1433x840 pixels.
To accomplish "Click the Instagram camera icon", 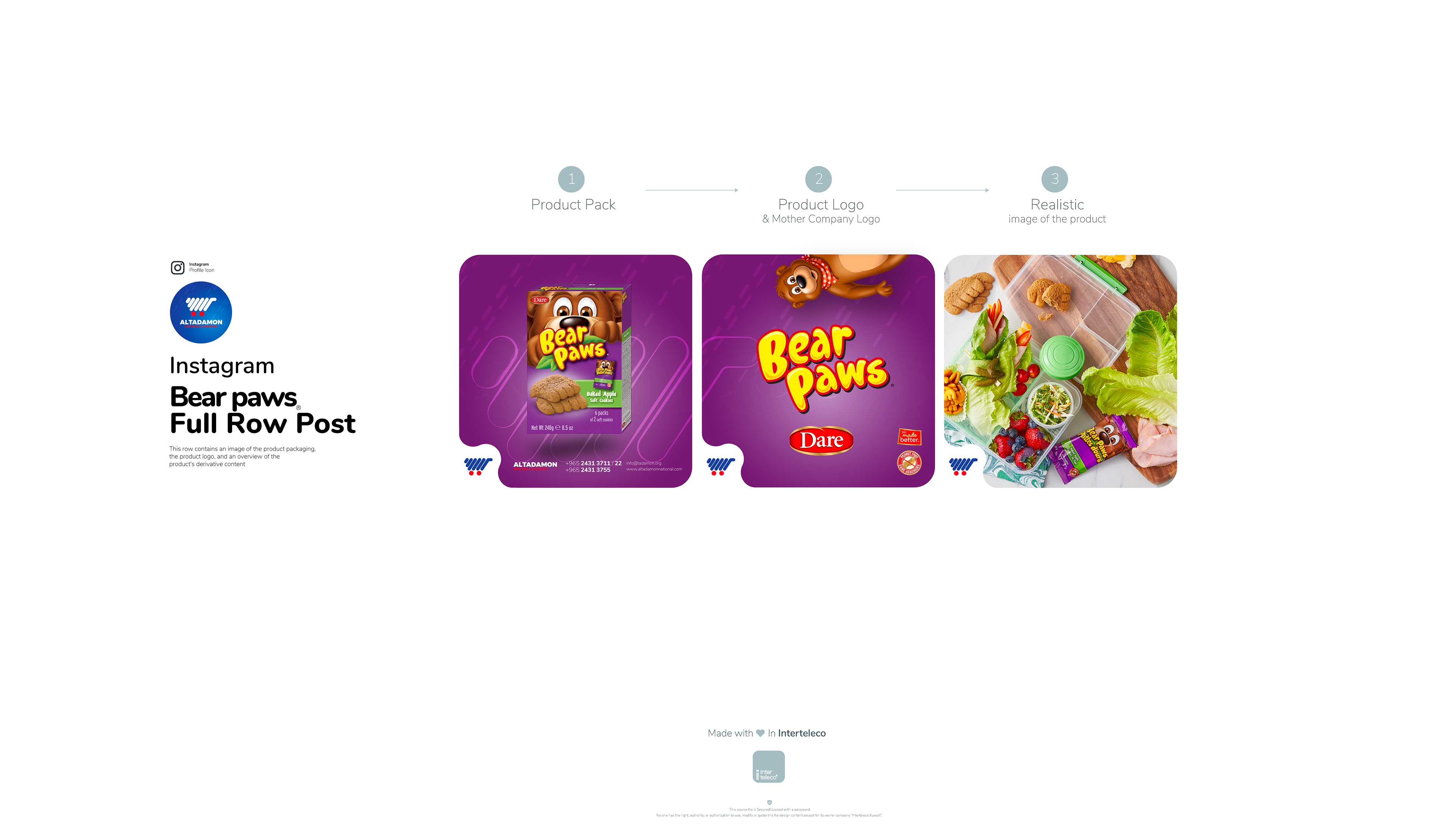I will (x=177, y=267).
